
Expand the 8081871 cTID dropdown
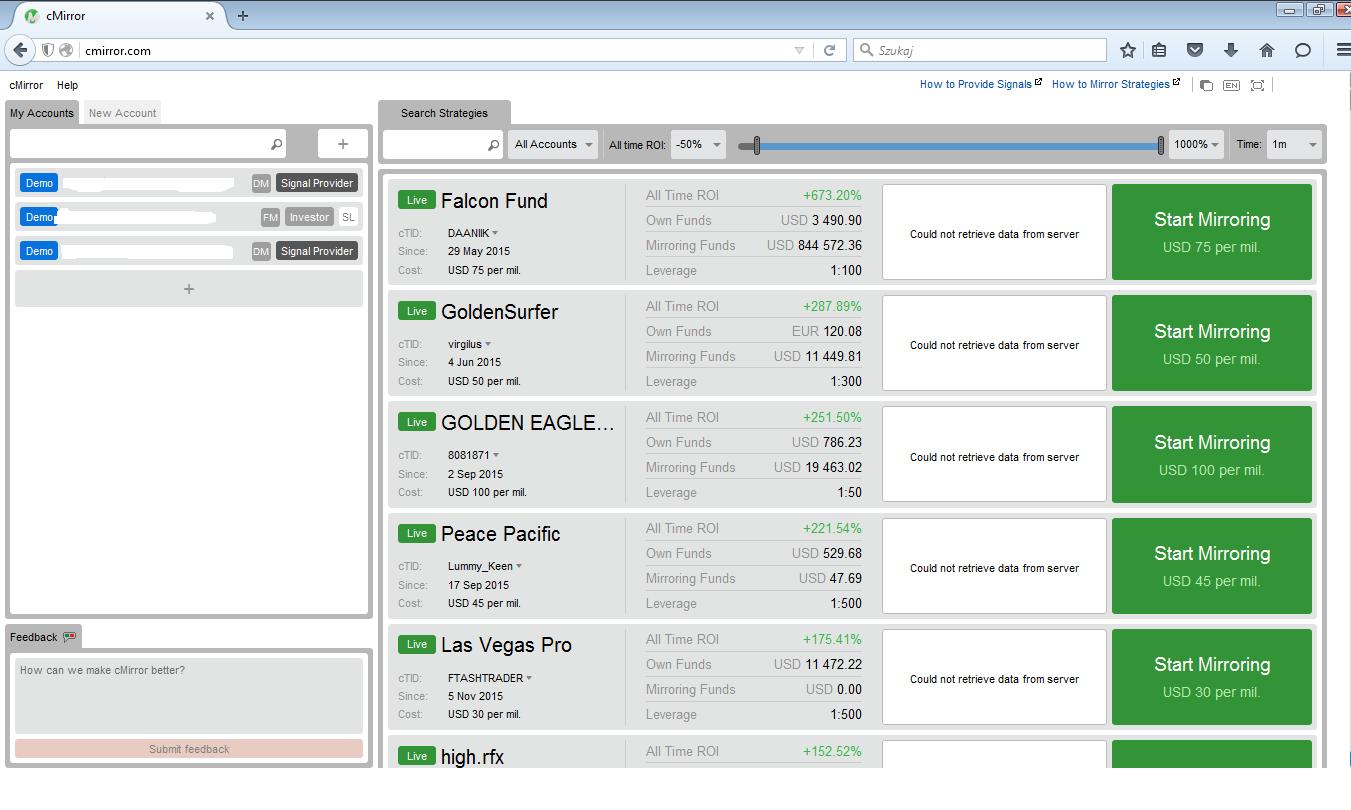[x=496, y=455]
